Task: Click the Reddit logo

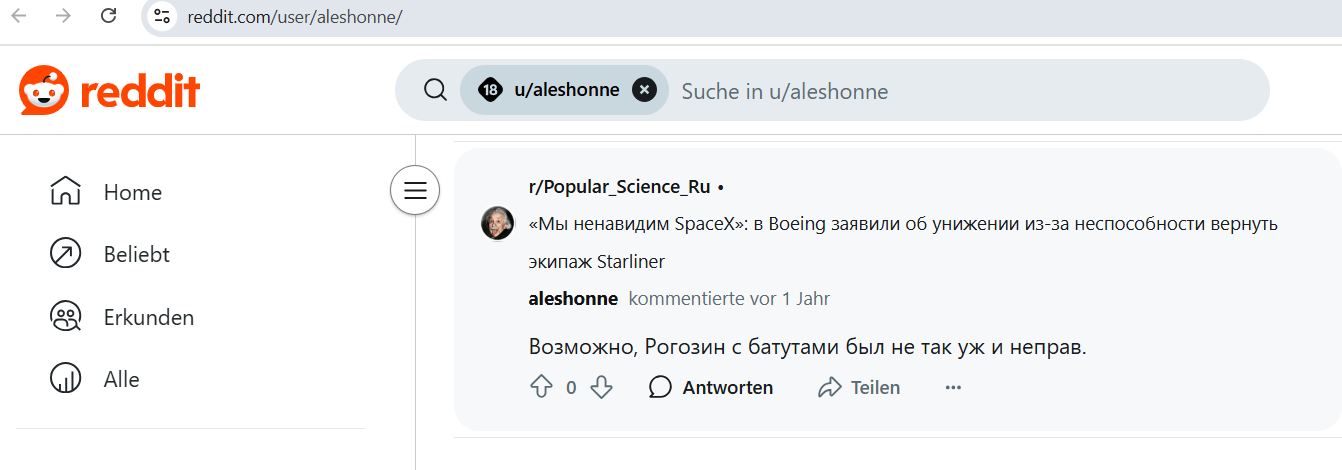Action: pyautogui.click(x=110, y=91)
